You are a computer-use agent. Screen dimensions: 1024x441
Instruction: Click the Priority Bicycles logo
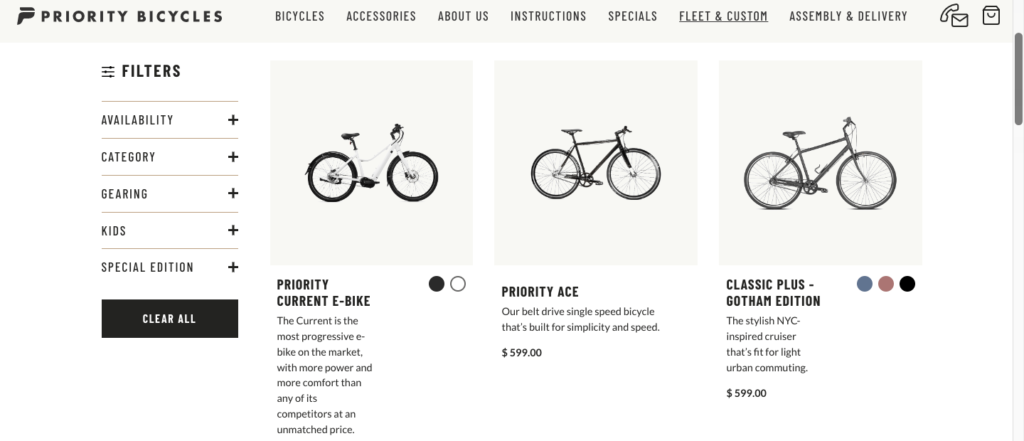point(120,16)
